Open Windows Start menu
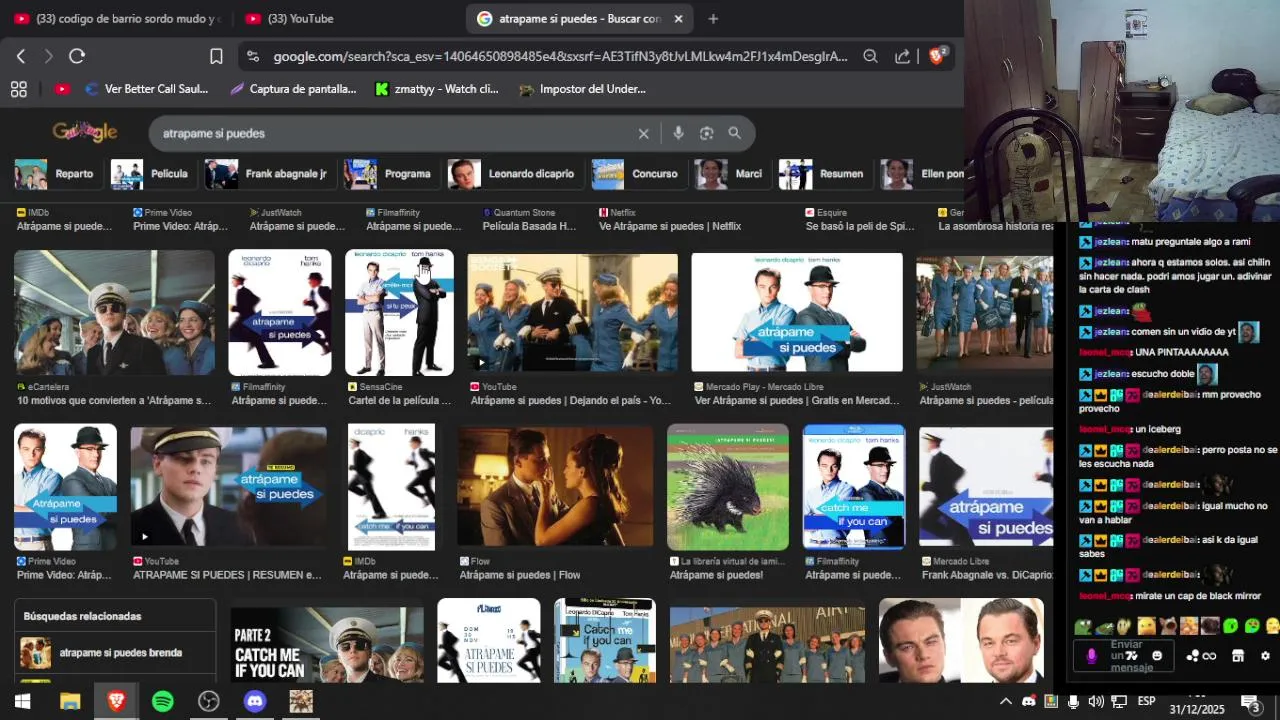The image size is (1280, 720). click(x=22, y=701)
